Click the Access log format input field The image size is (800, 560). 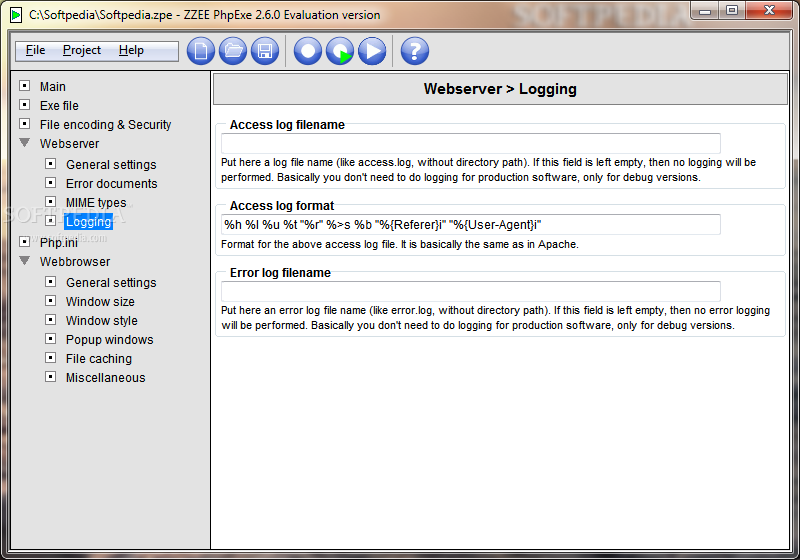[470, 224]
